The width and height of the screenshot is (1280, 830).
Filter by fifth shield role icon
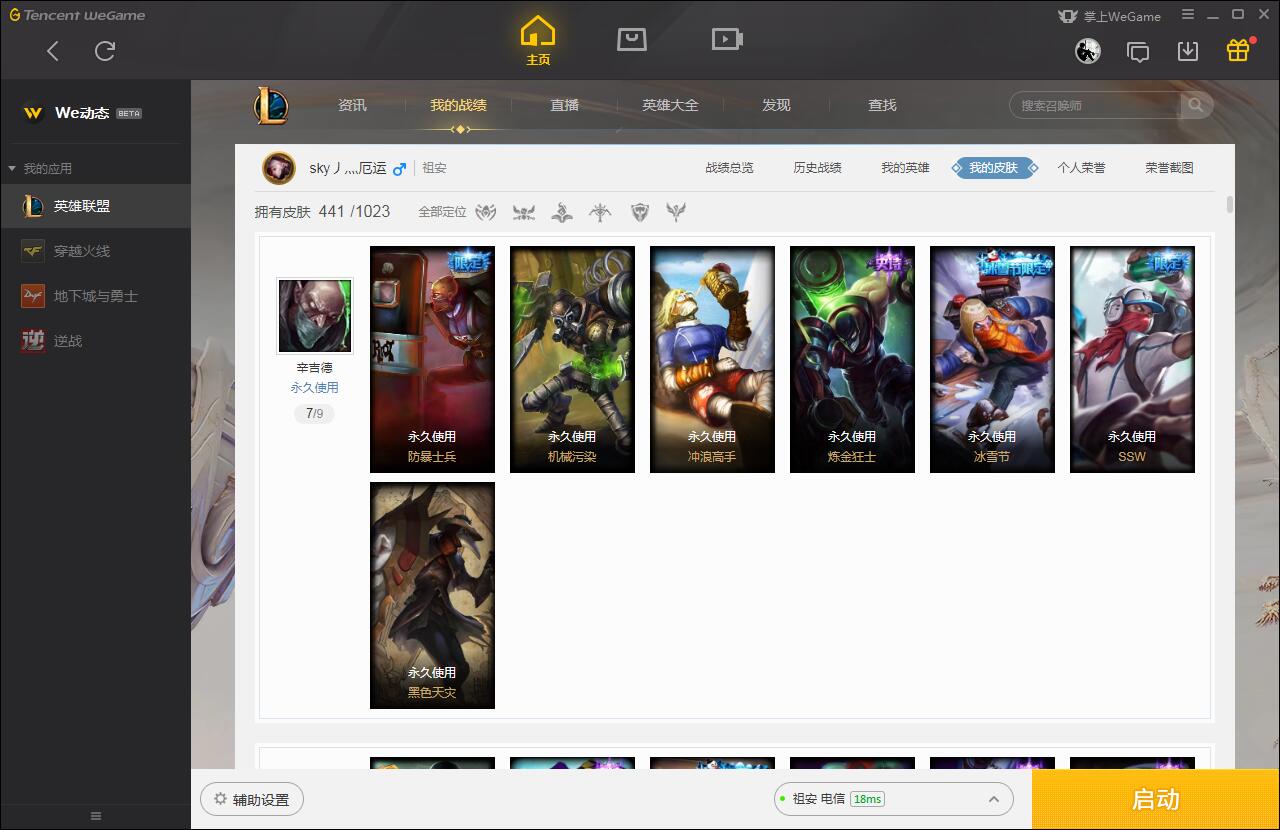coord(640,212)
